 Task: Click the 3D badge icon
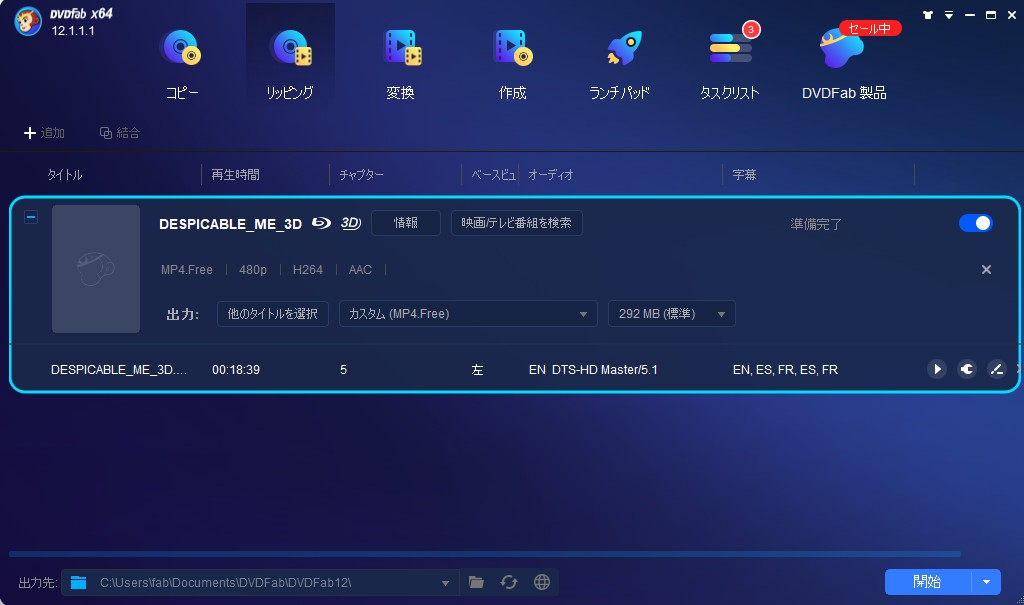(x=351, y=223)
